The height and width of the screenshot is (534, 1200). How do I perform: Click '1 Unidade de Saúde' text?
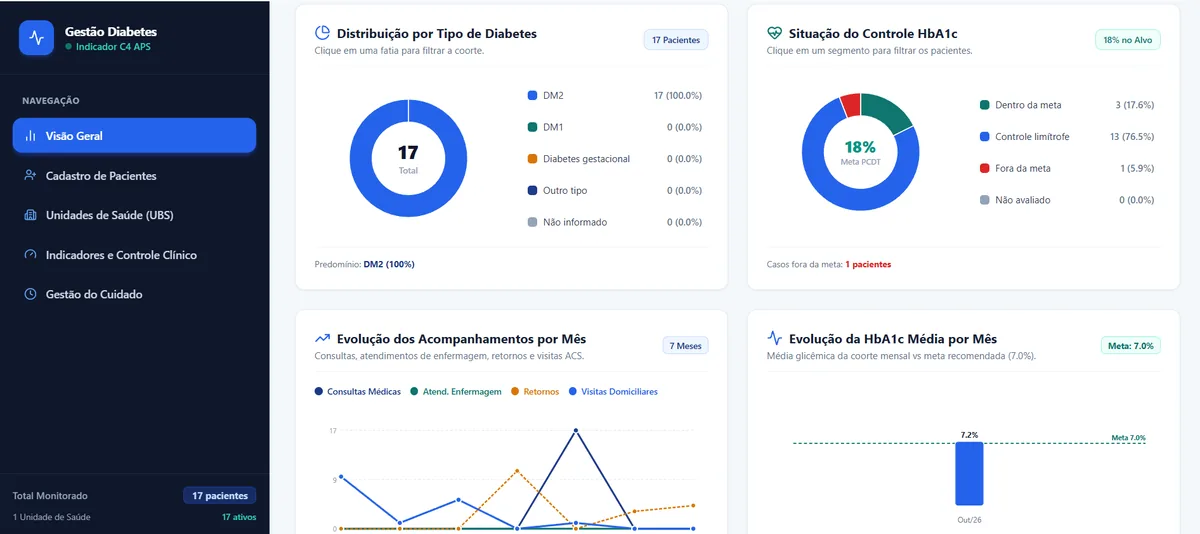pos(52,517)
